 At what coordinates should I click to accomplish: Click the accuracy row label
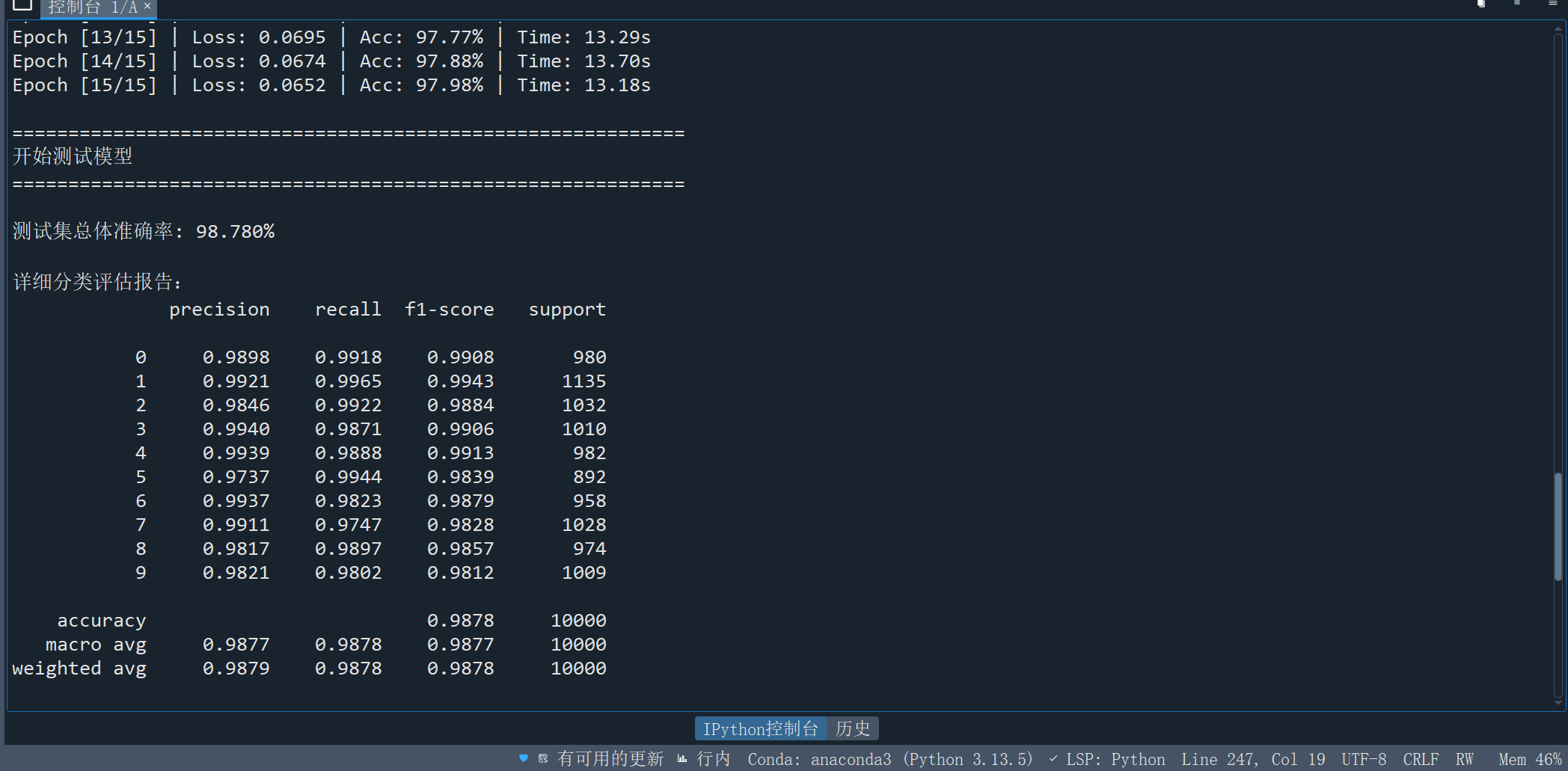102,621
